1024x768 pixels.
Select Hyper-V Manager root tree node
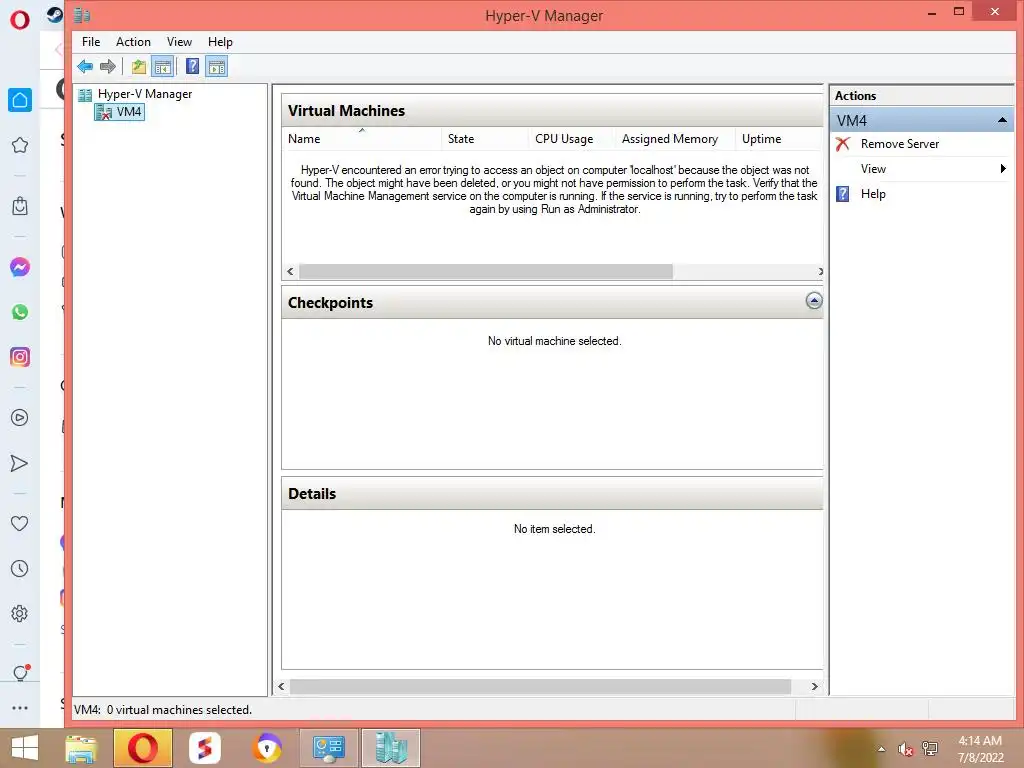click(144, 94)
